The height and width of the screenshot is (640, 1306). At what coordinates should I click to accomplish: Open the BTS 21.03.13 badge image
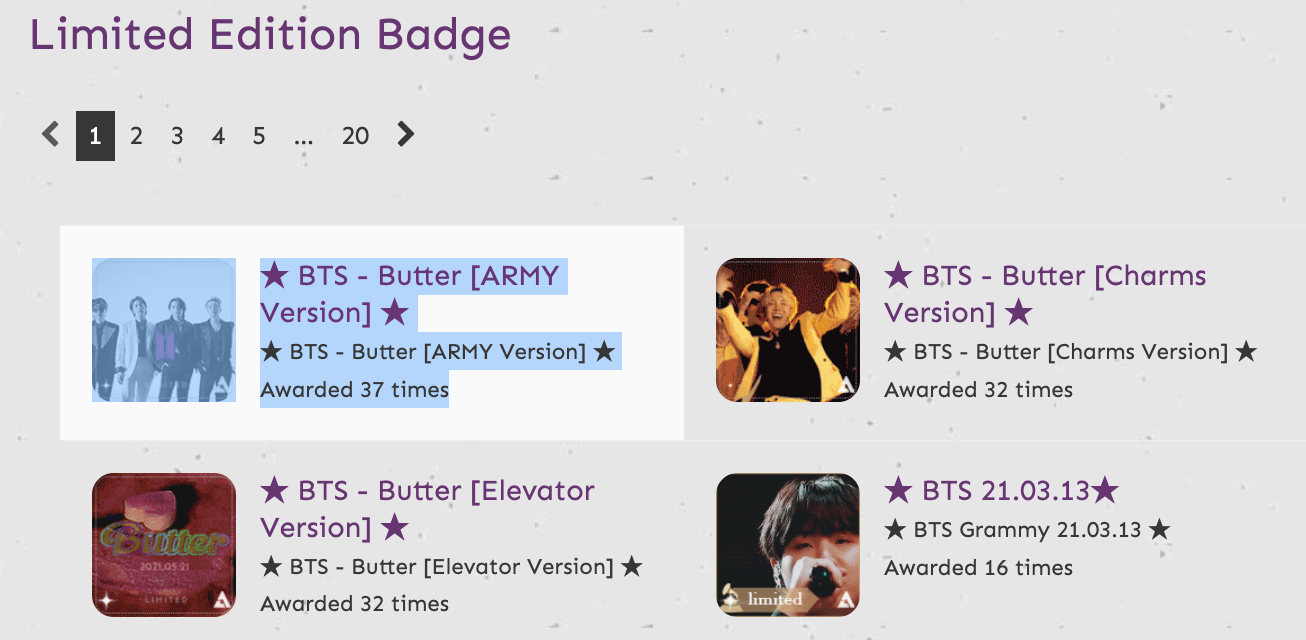788,544
